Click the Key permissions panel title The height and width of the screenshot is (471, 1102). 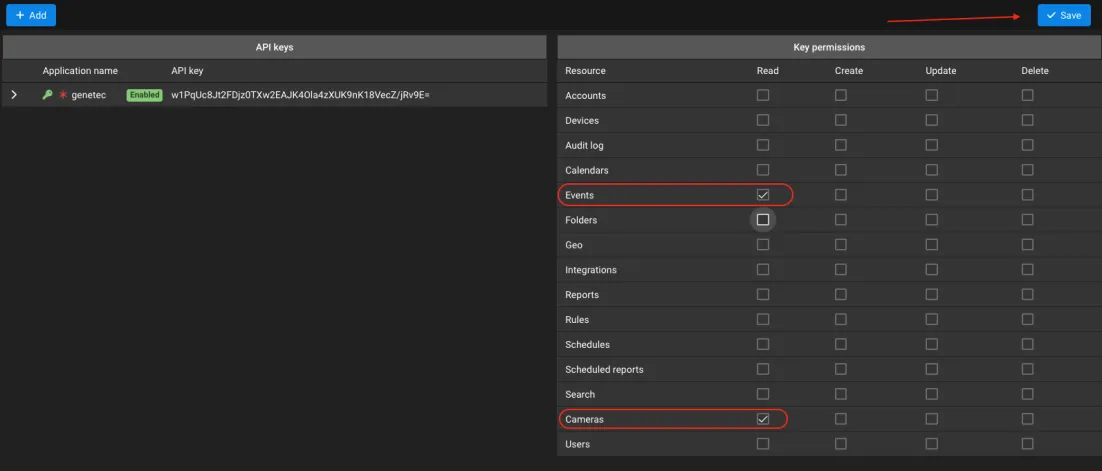(829, 47)
